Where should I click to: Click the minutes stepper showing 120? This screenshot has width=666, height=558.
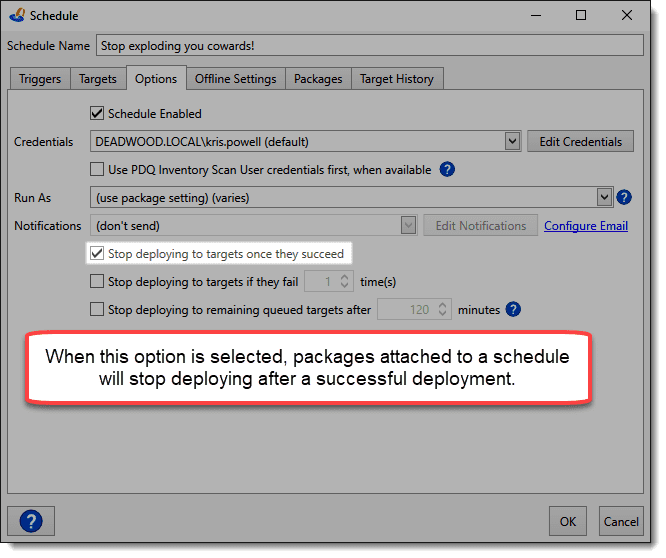coord(415,310)
